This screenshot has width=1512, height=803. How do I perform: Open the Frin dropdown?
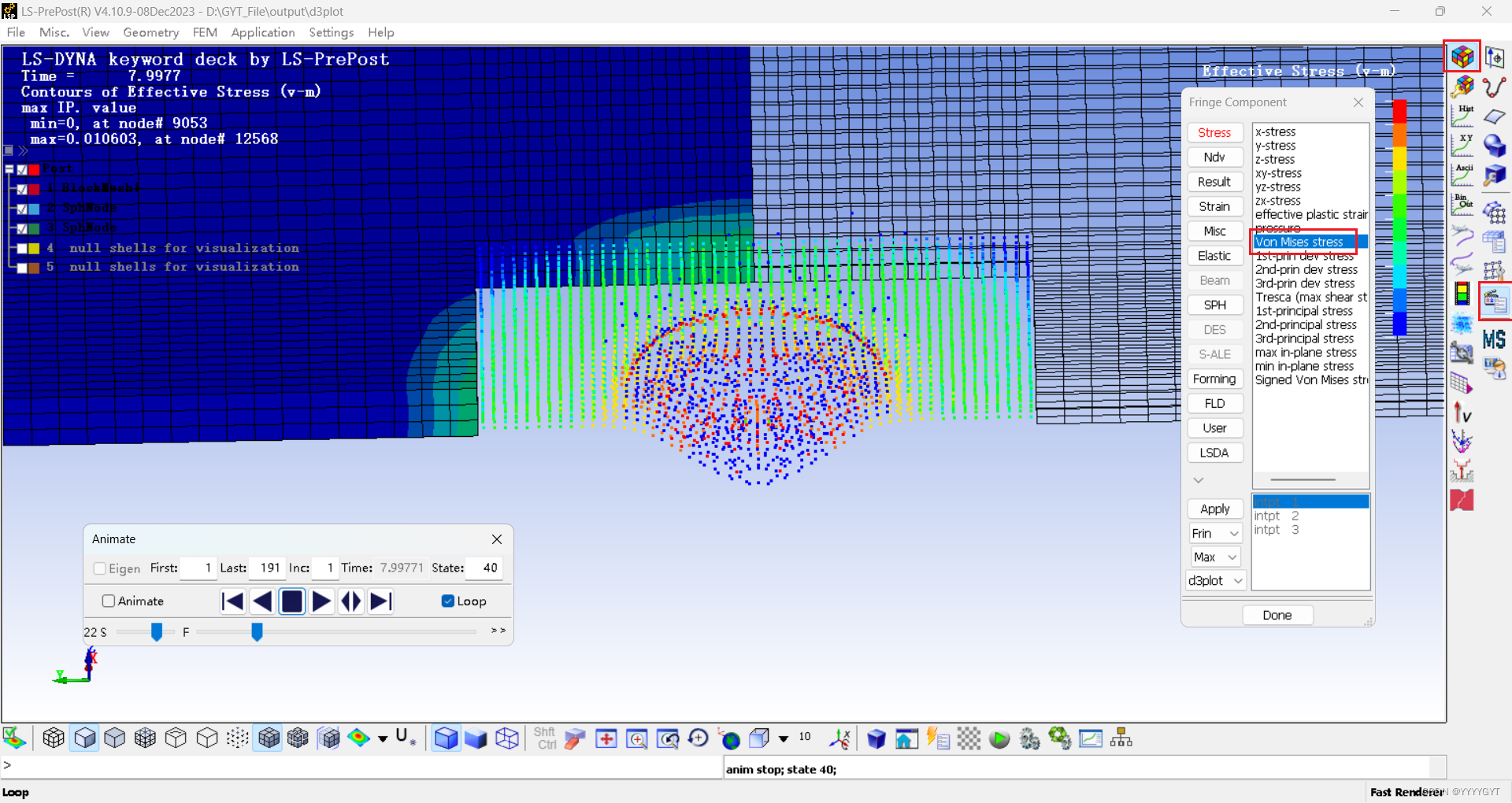coord(1215,533)
